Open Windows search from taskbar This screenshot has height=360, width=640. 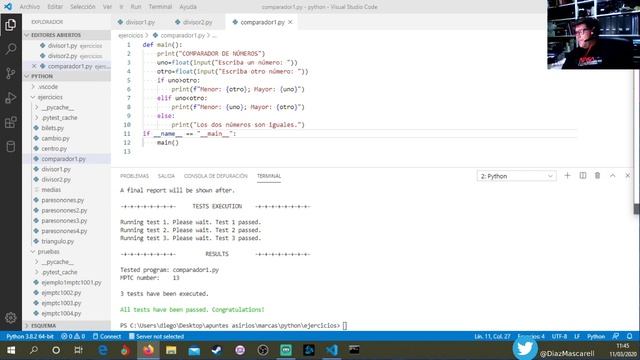(x=34, y=350)
